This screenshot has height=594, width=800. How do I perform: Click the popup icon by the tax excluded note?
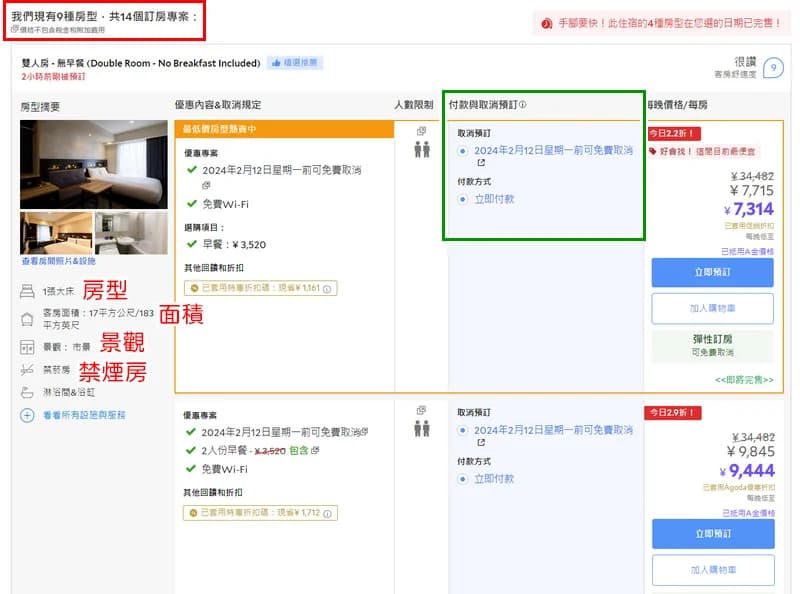15,29
